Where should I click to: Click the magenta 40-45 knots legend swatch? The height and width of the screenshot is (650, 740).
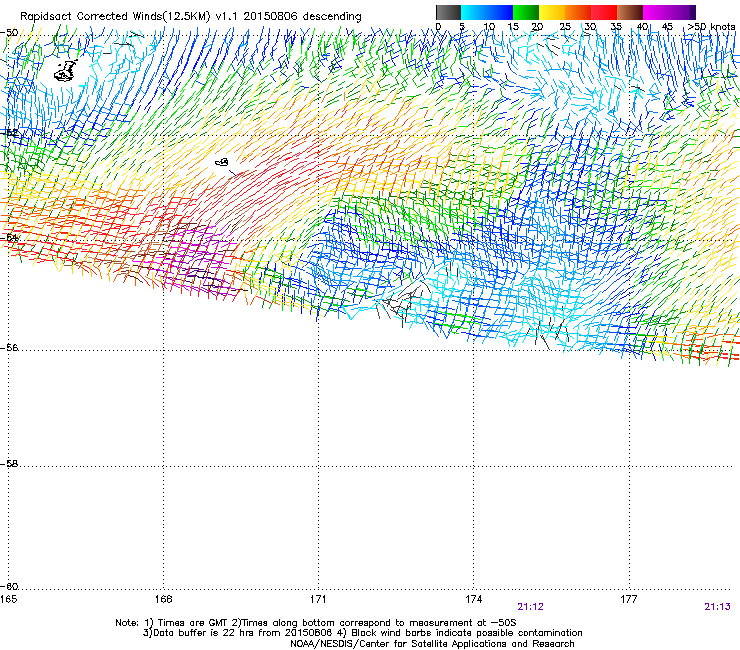tap(656, 12)
